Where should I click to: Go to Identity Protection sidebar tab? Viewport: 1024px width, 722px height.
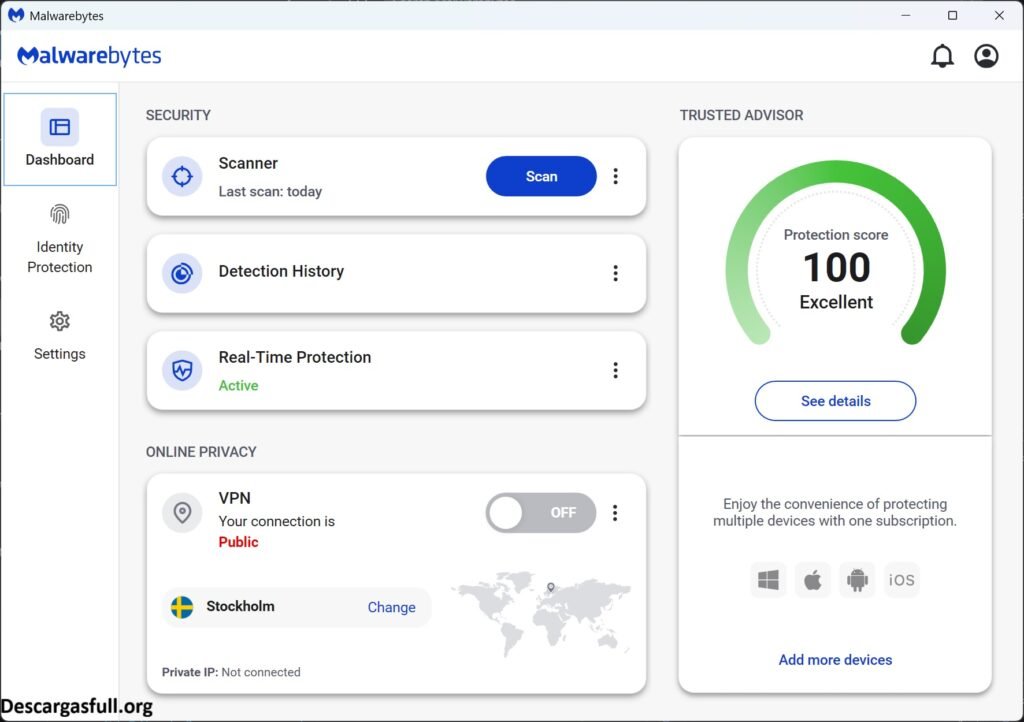click(60, 240)
